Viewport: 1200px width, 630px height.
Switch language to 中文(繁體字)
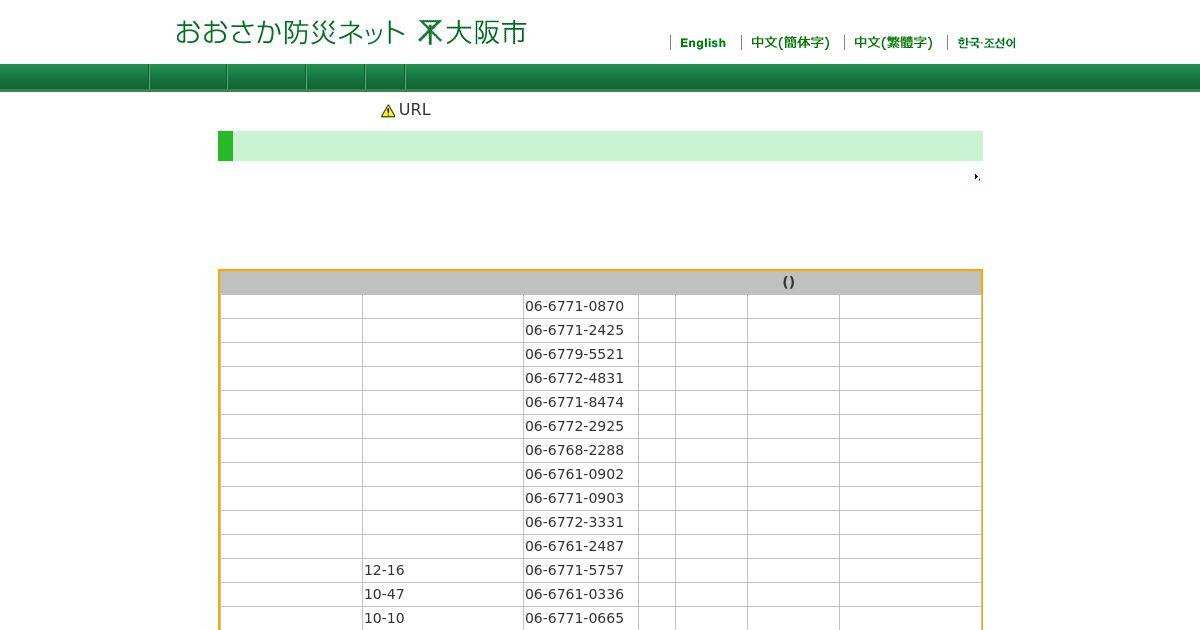(x=893, y=43)
